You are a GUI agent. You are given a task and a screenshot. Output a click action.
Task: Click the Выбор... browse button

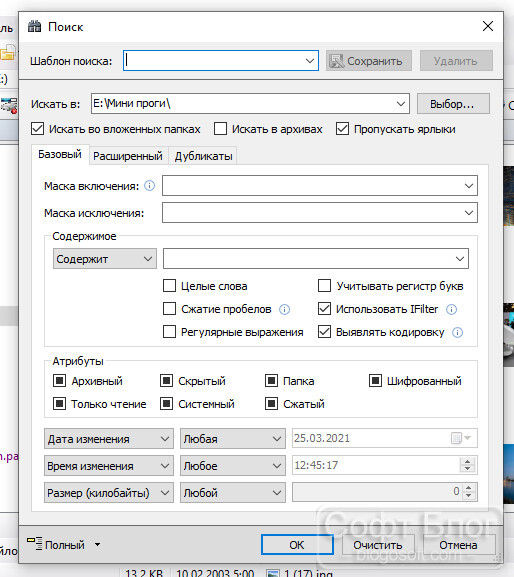453,104
